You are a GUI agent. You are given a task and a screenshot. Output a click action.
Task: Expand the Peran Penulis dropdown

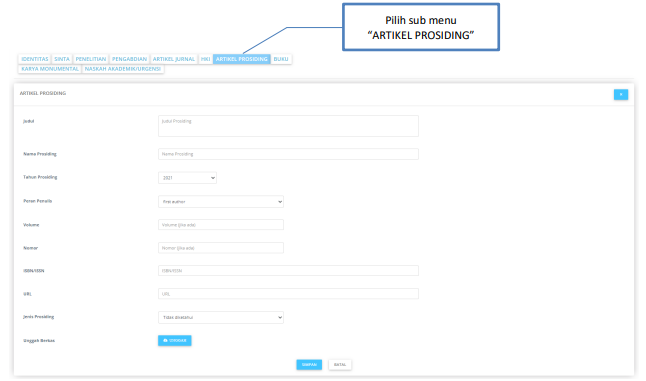[221, 201]
